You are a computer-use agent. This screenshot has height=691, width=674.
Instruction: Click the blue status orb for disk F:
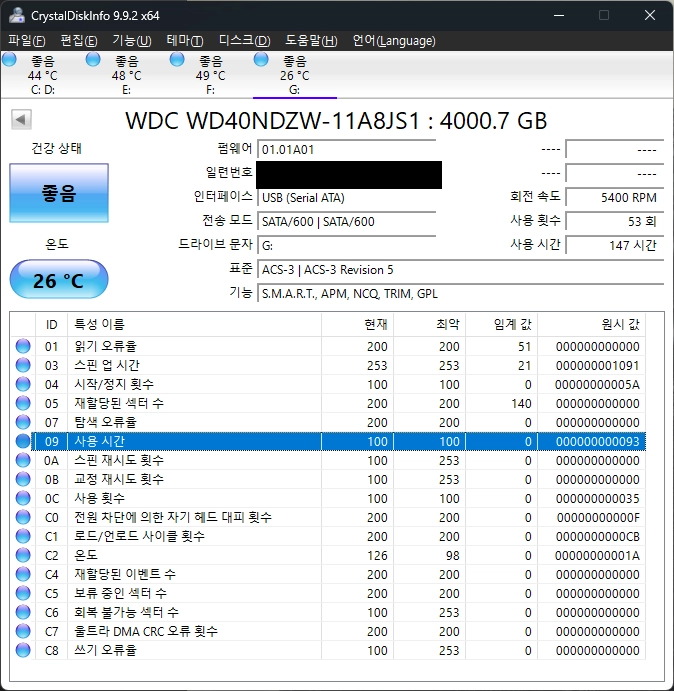point(177,59)
